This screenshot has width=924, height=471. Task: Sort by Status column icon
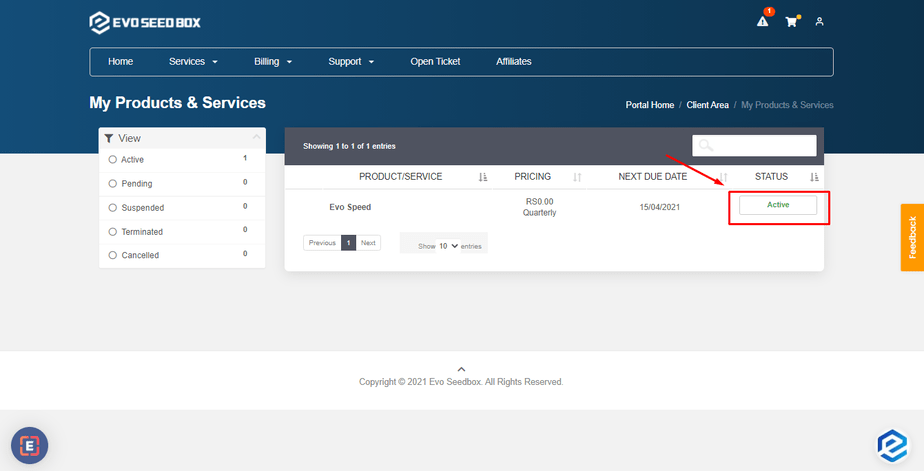click(x=814, y=177)
